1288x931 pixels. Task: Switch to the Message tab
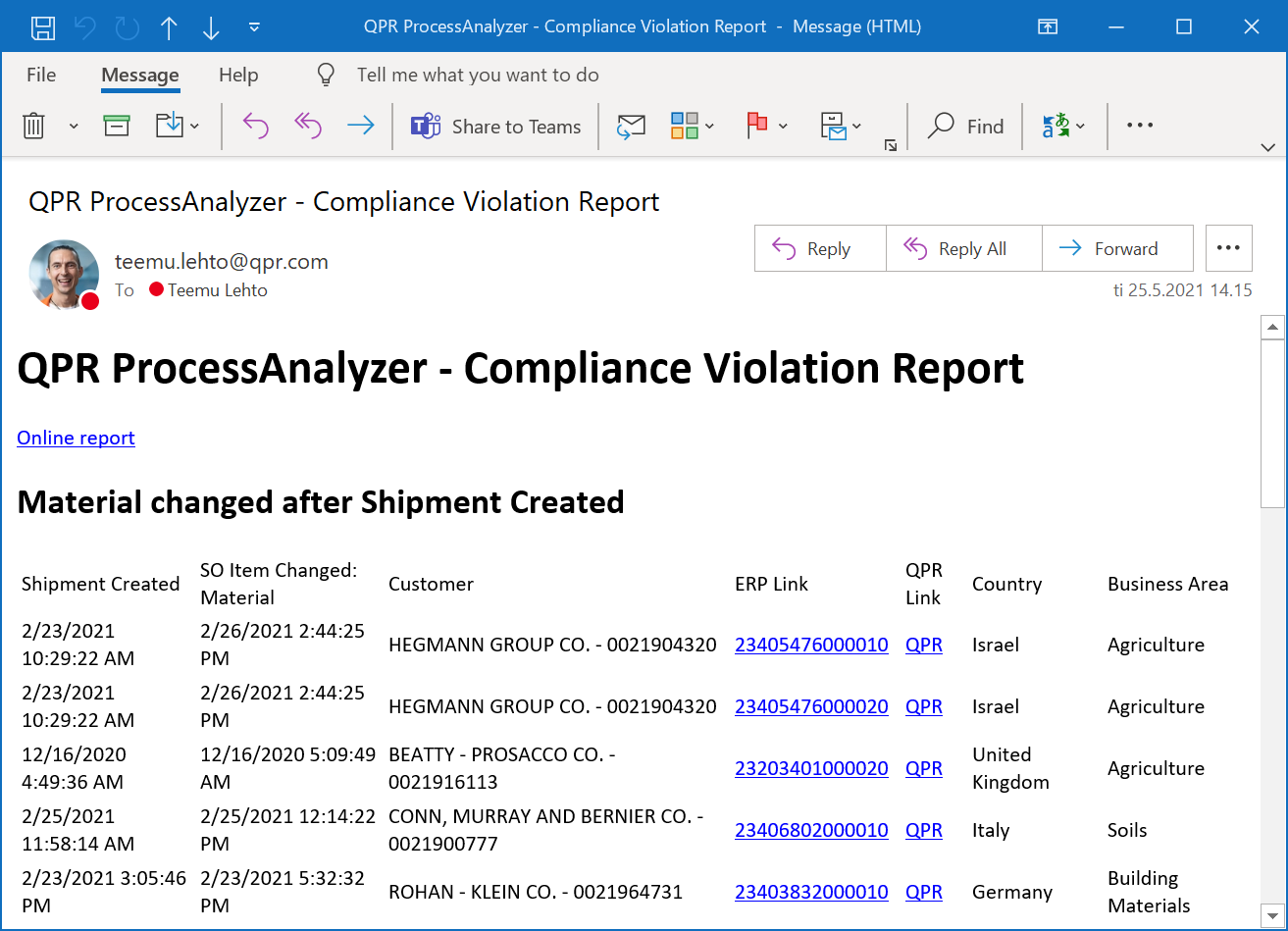point(140,75)
